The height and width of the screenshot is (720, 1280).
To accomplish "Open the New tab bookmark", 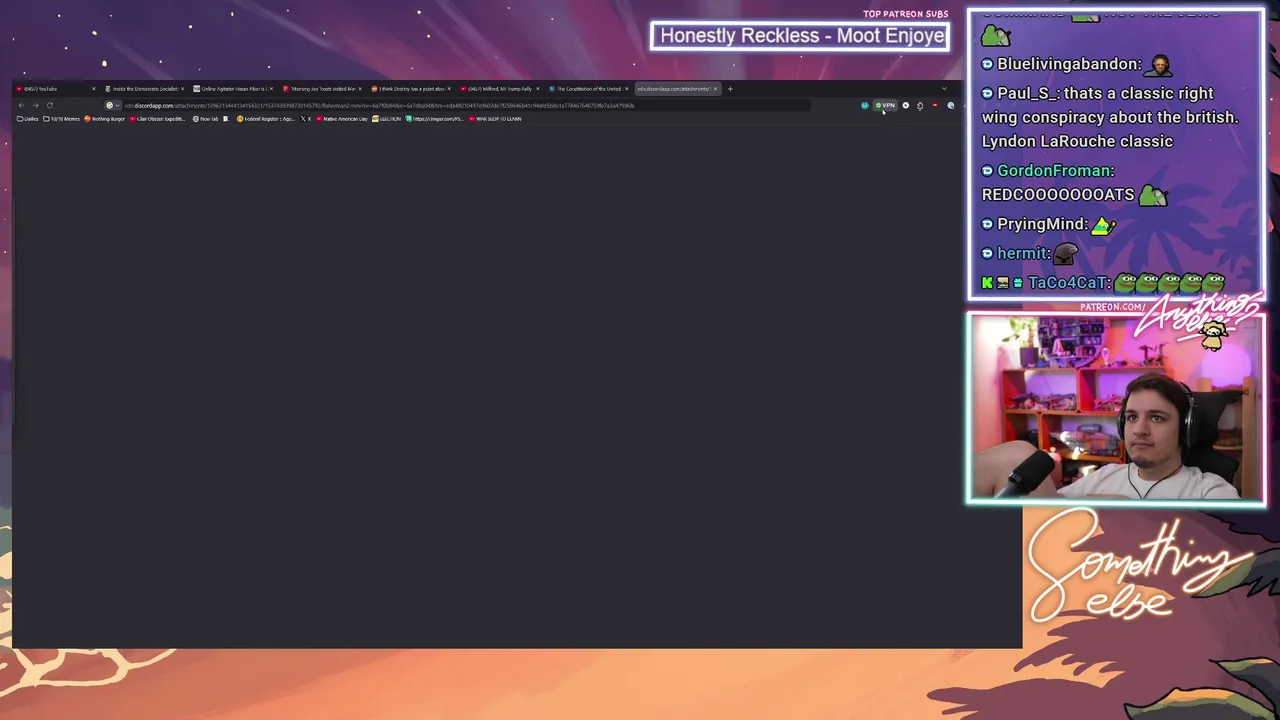I will point(206,119).
